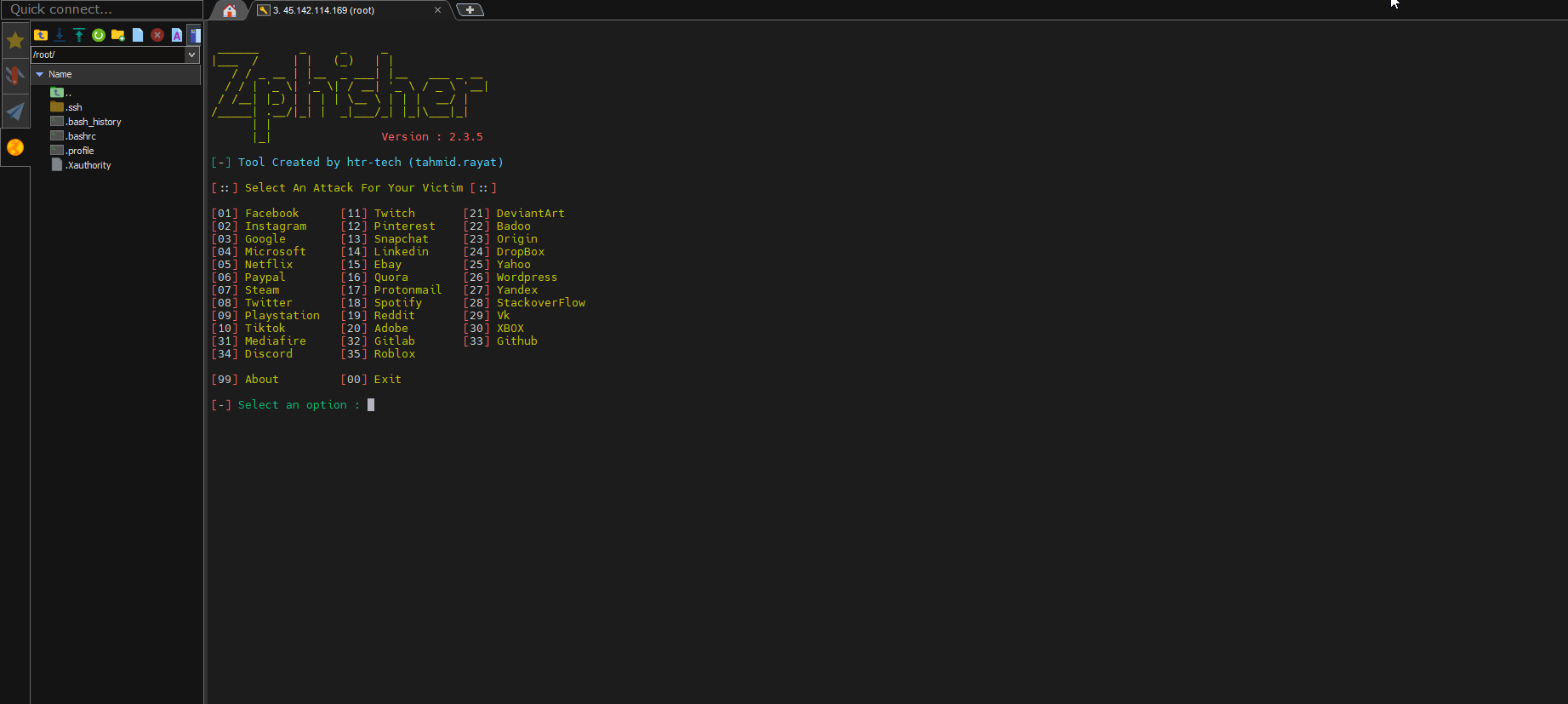1568x704 pixels.
Task: Create a new folder via toolbar icon
Action: pos(118,35)
